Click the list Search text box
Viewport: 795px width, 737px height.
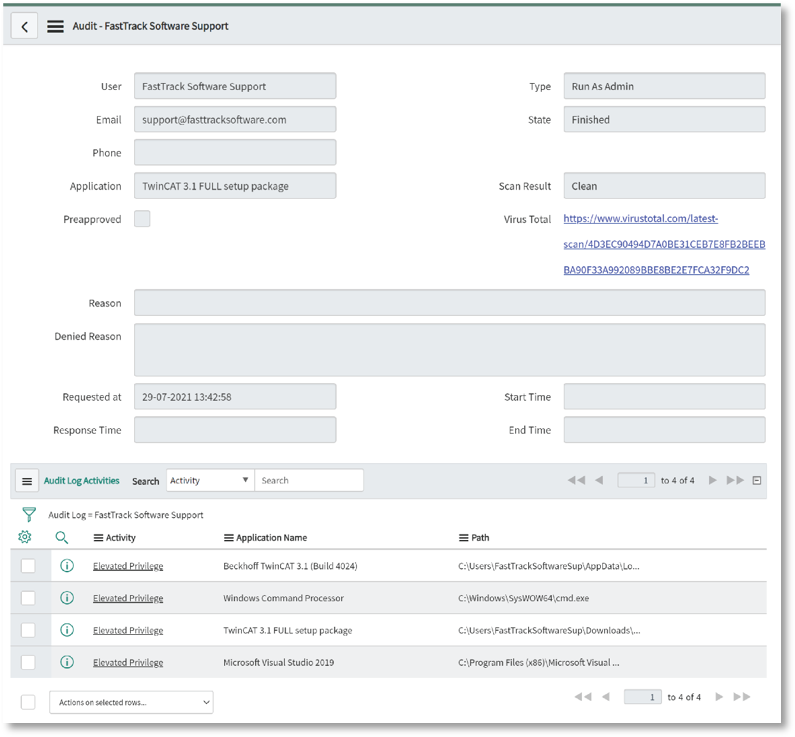pos(309,480)
